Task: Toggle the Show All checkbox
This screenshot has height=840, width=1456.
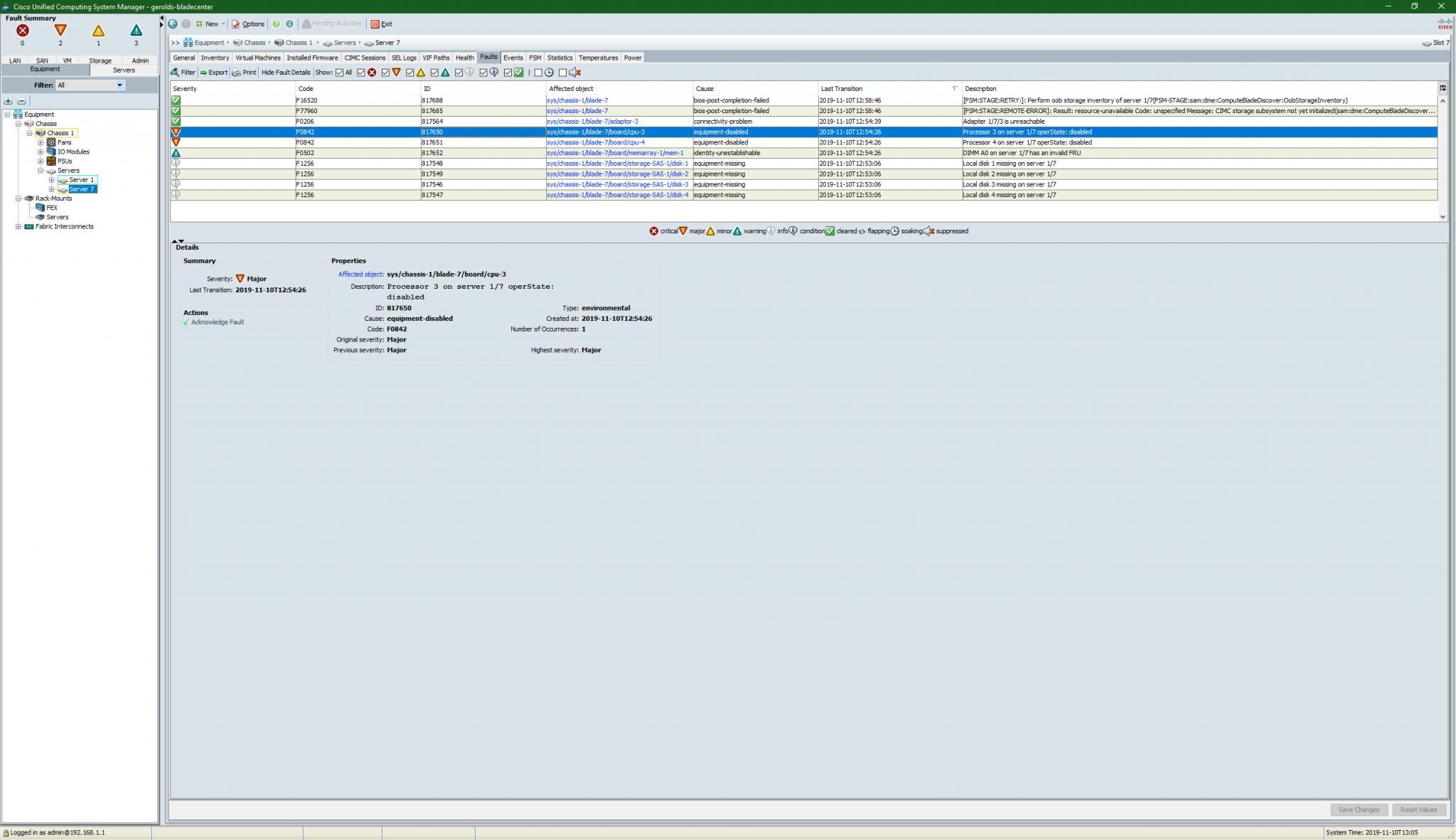Action: [x=339, y=73]
